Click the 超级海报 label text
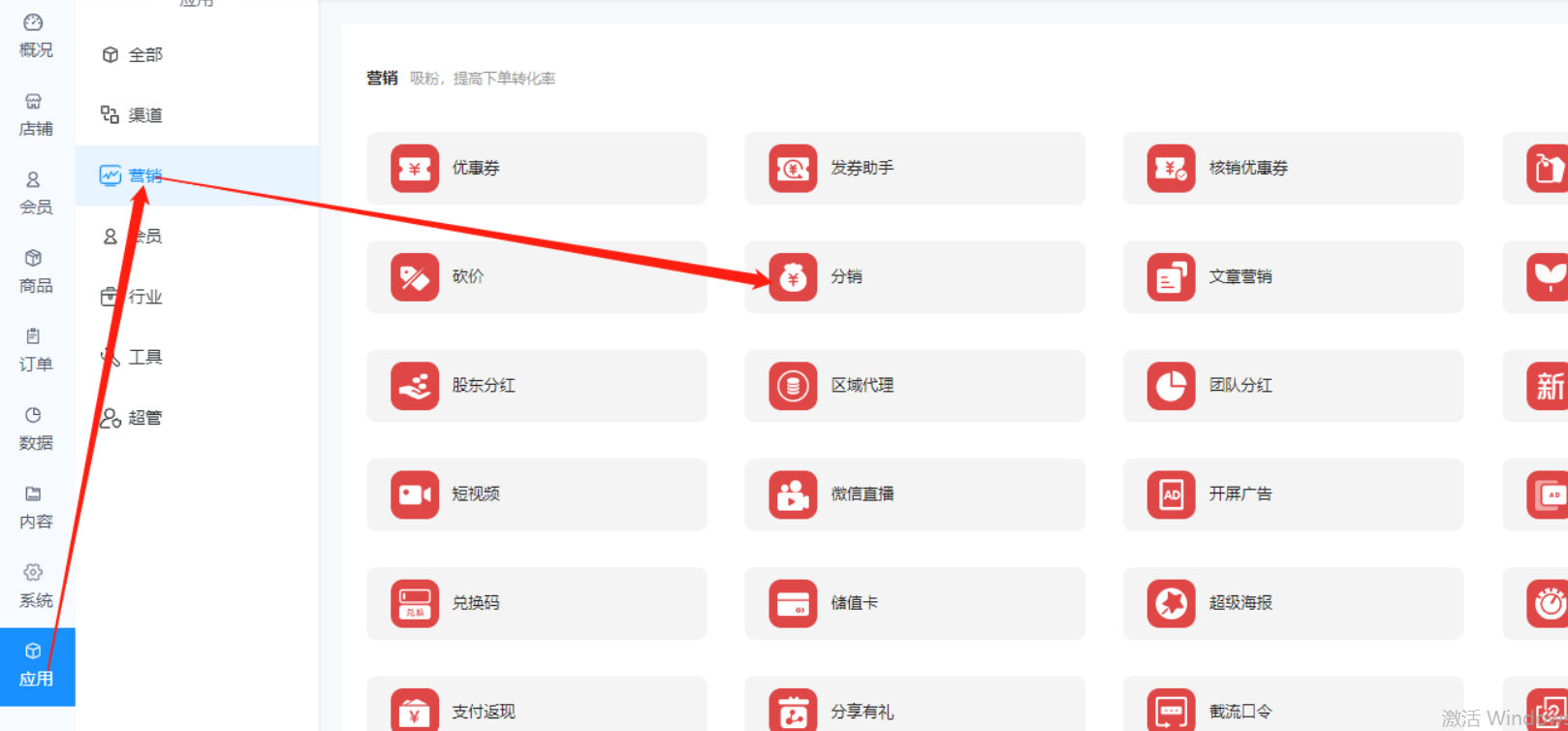Viewport: 1568px width, 731px height. point(1240,603)
